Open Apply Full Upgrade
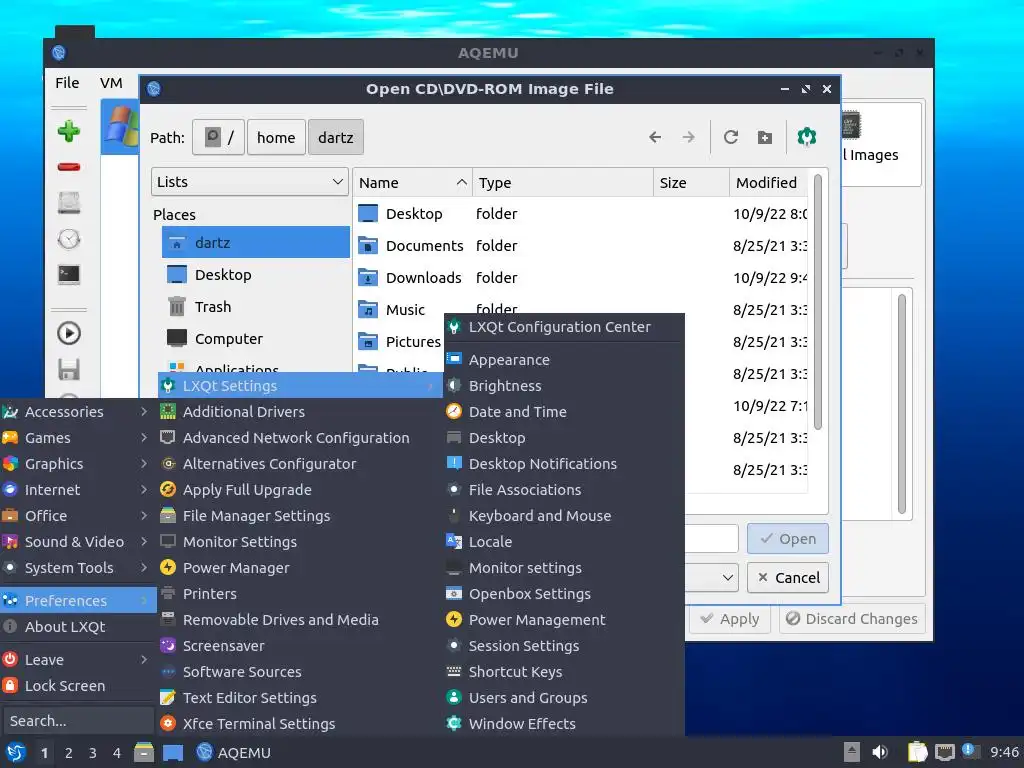1024x768 pixels. tap(300, 490)
